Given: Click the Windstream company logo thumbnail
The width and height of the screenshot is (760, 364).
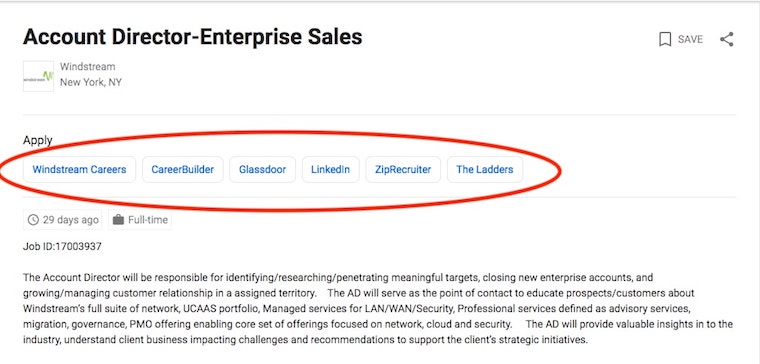Looking at the screenshot, I should (x=38, y=76).
